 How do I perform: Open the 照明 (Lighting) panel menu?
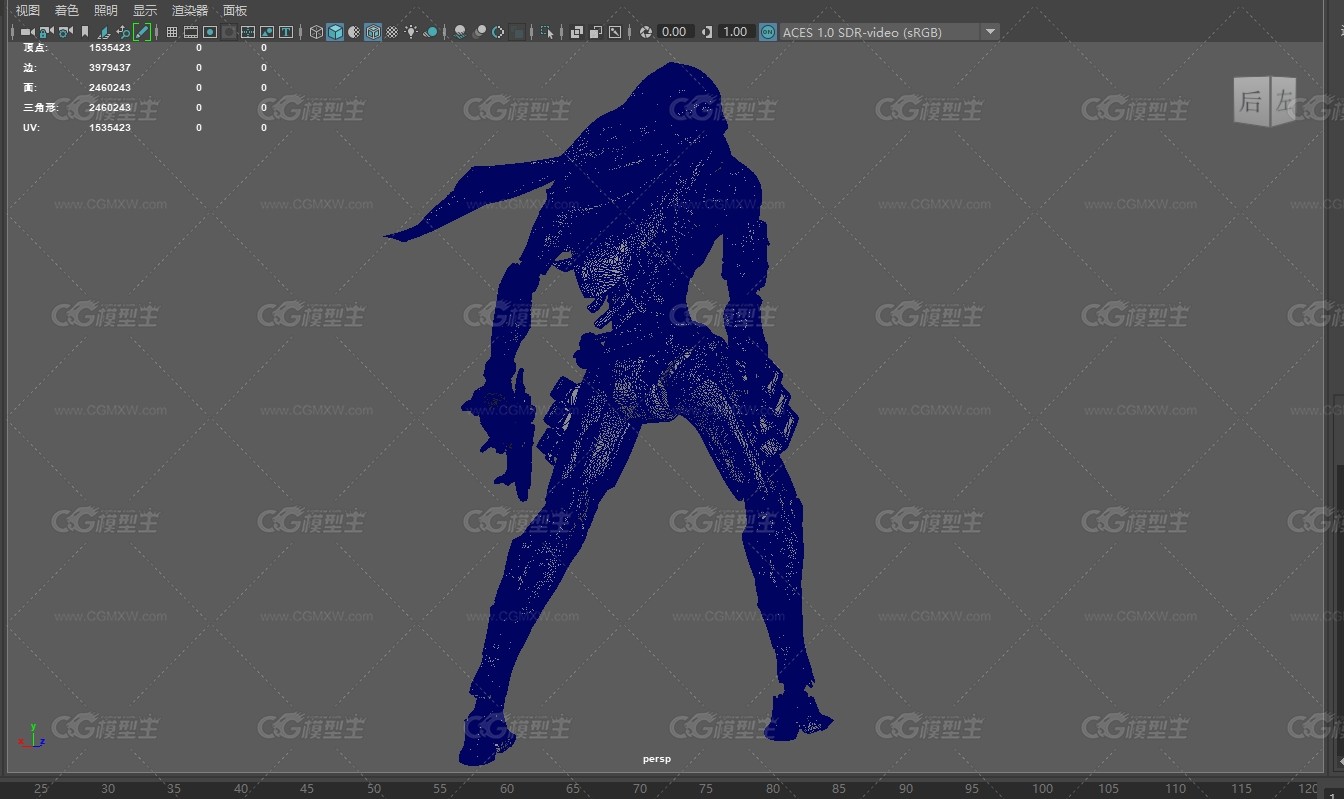(x=105, y=10)
